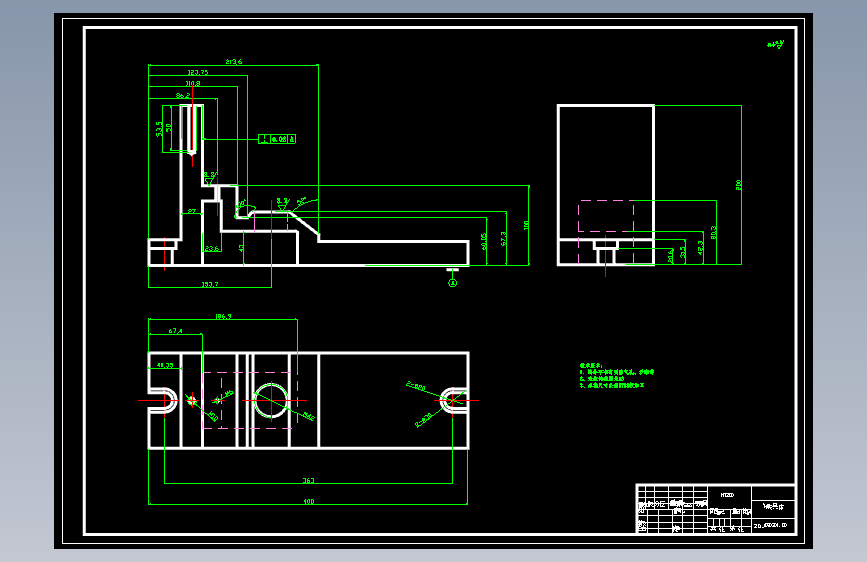Image resolution: width=867 pixels, height=562 pixels.
Task: Select the 23.6 dimension label
Action: point(212,249)
